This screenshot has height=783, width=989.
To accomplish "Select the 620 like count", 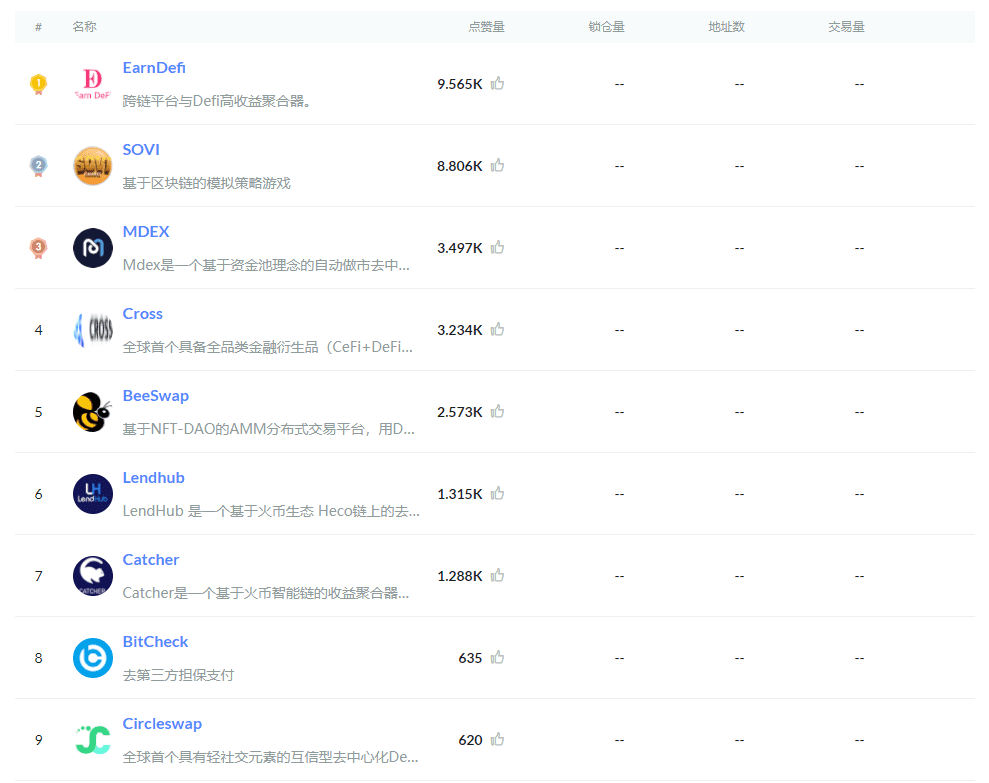I will click(x=471, y=740).
